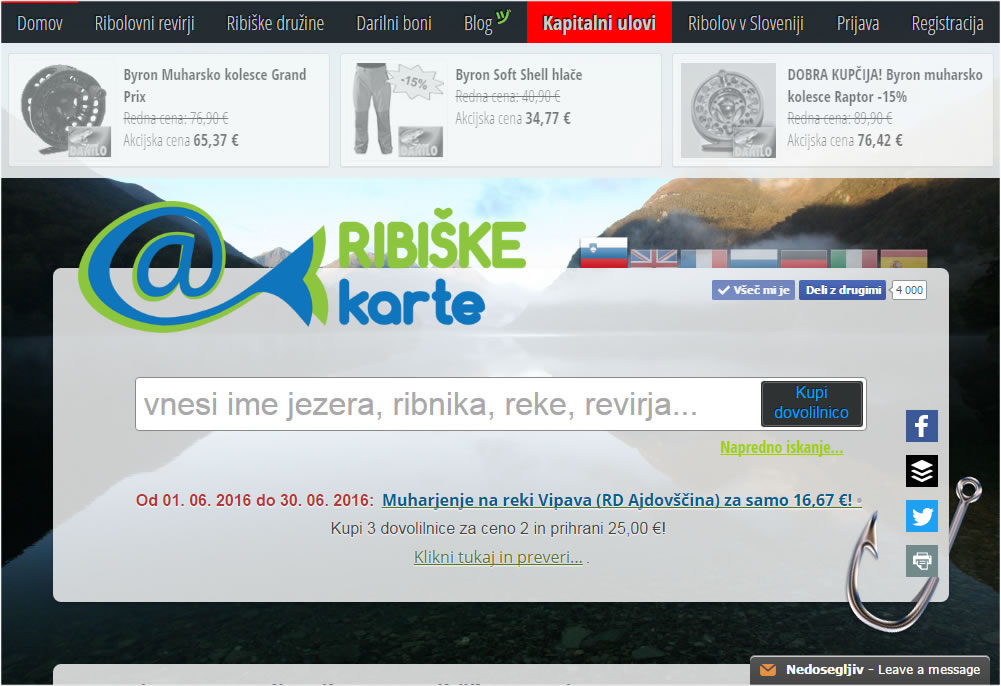
Task: Click the promo text 'Kupi 3 dovolilnice za ceno 2'
Action: coord(498,528)
